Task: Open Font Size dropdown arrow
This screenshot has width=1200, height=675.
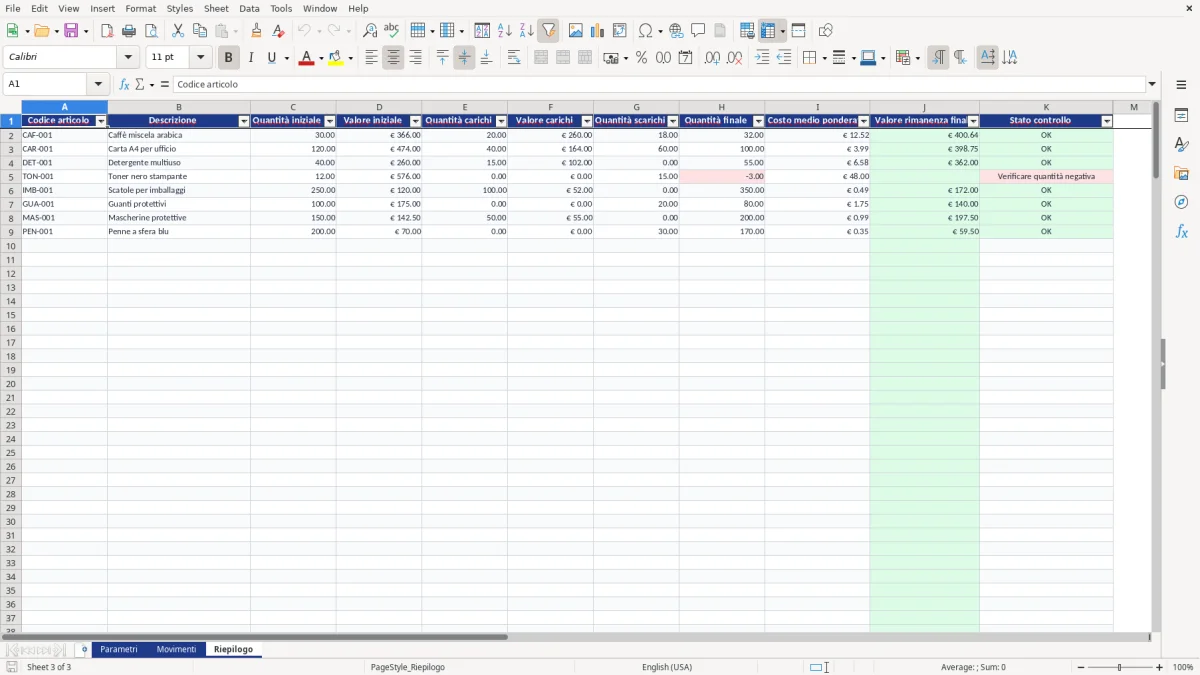Action: click(x=200, y=58)
